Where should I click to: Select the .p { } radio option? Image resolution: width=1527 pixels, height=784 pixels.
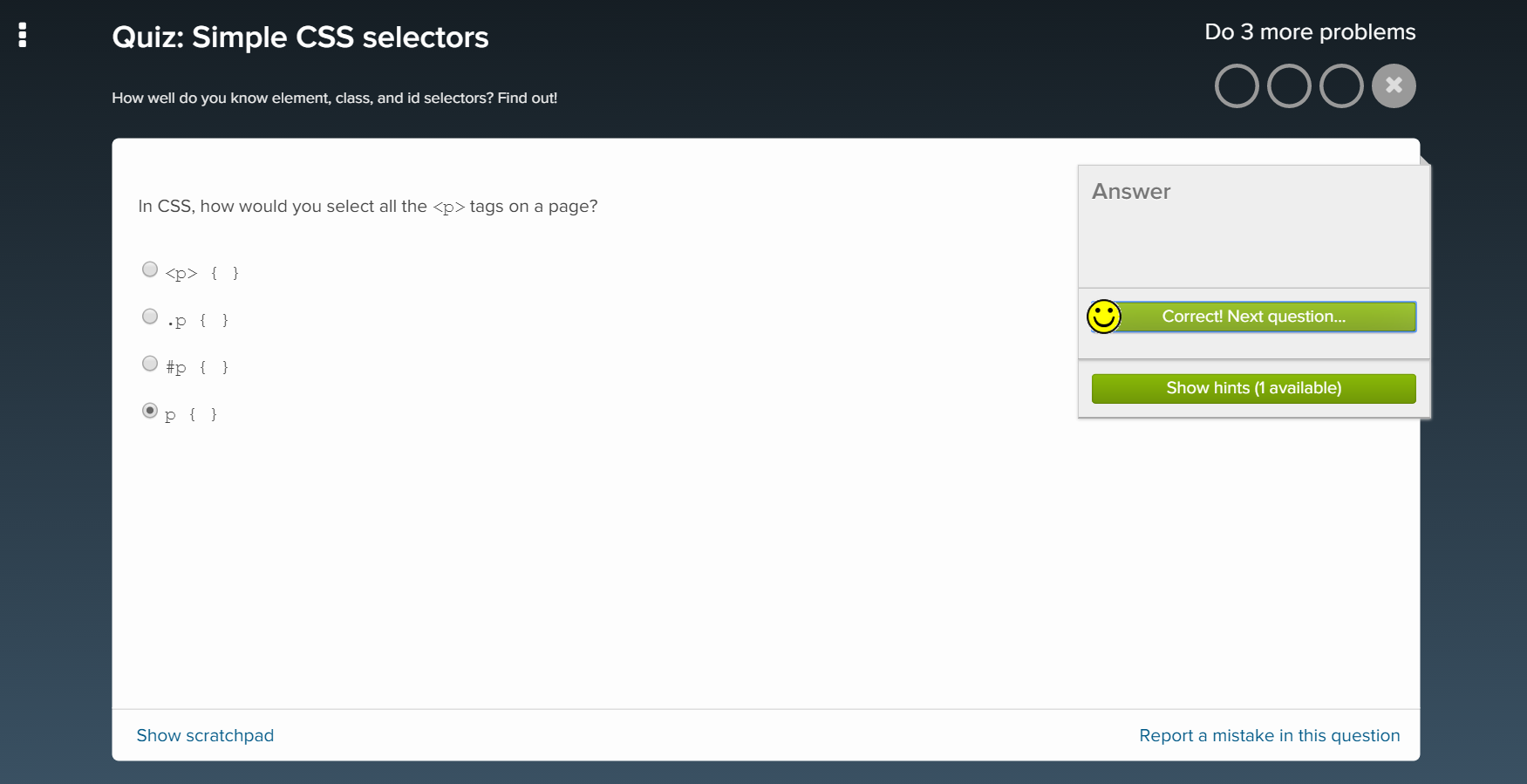tap(150, 317)
